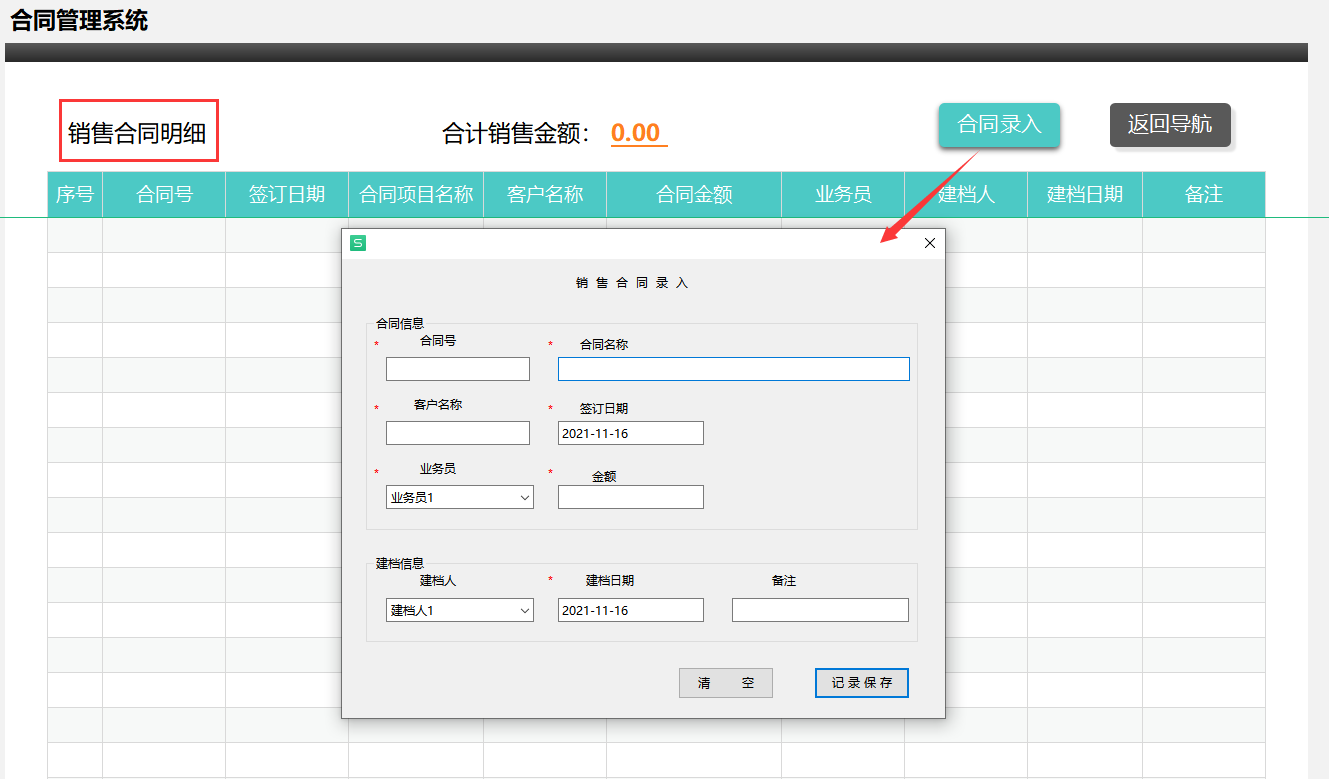Click the green S icon on dialog title bar

coord(357,242)
